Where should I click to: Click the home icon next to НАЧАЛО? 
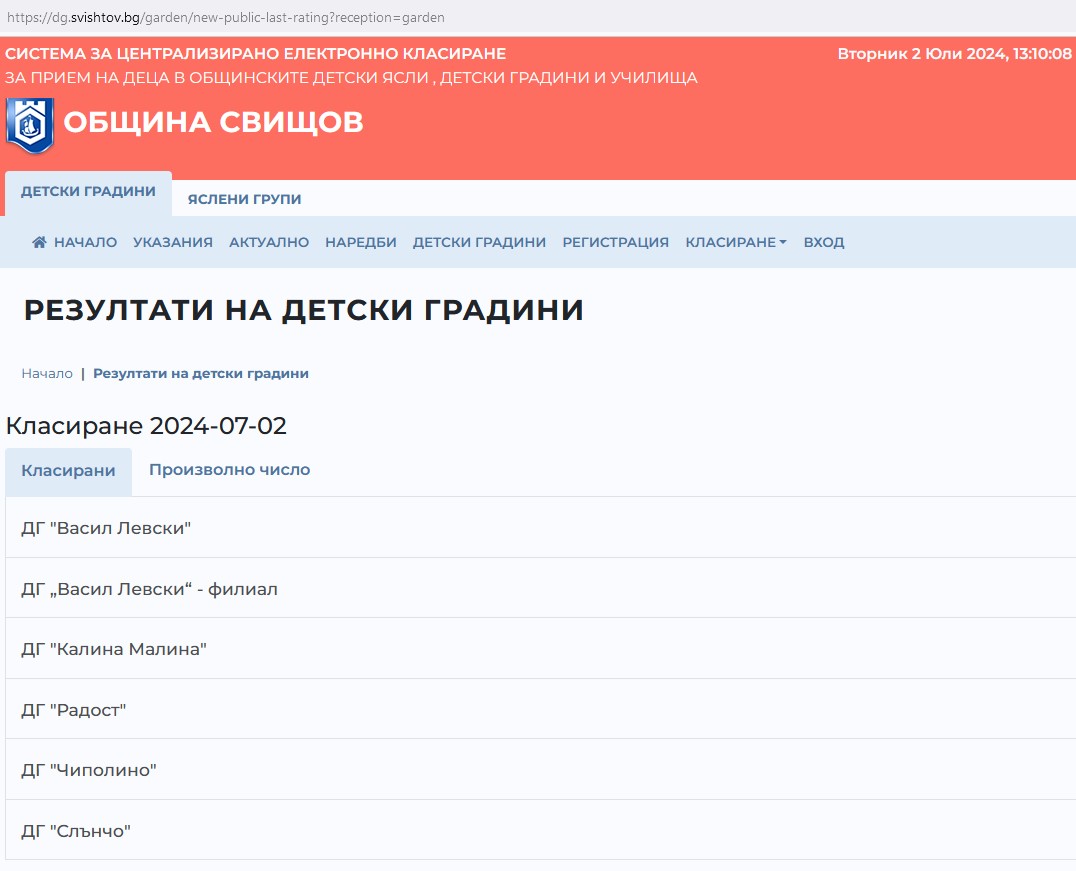coord(40,242)
